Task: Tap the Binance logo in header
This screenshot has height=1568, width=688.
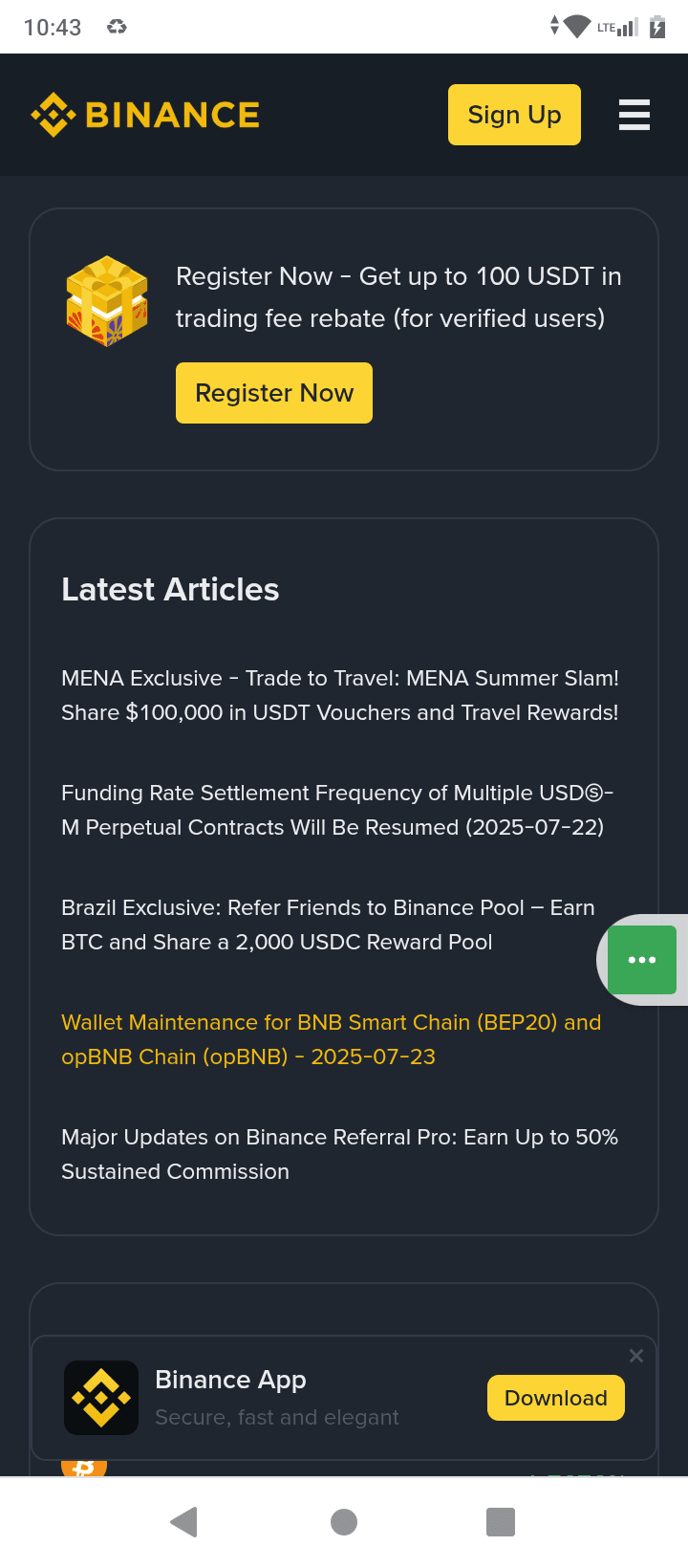Action: pos(145,115)
